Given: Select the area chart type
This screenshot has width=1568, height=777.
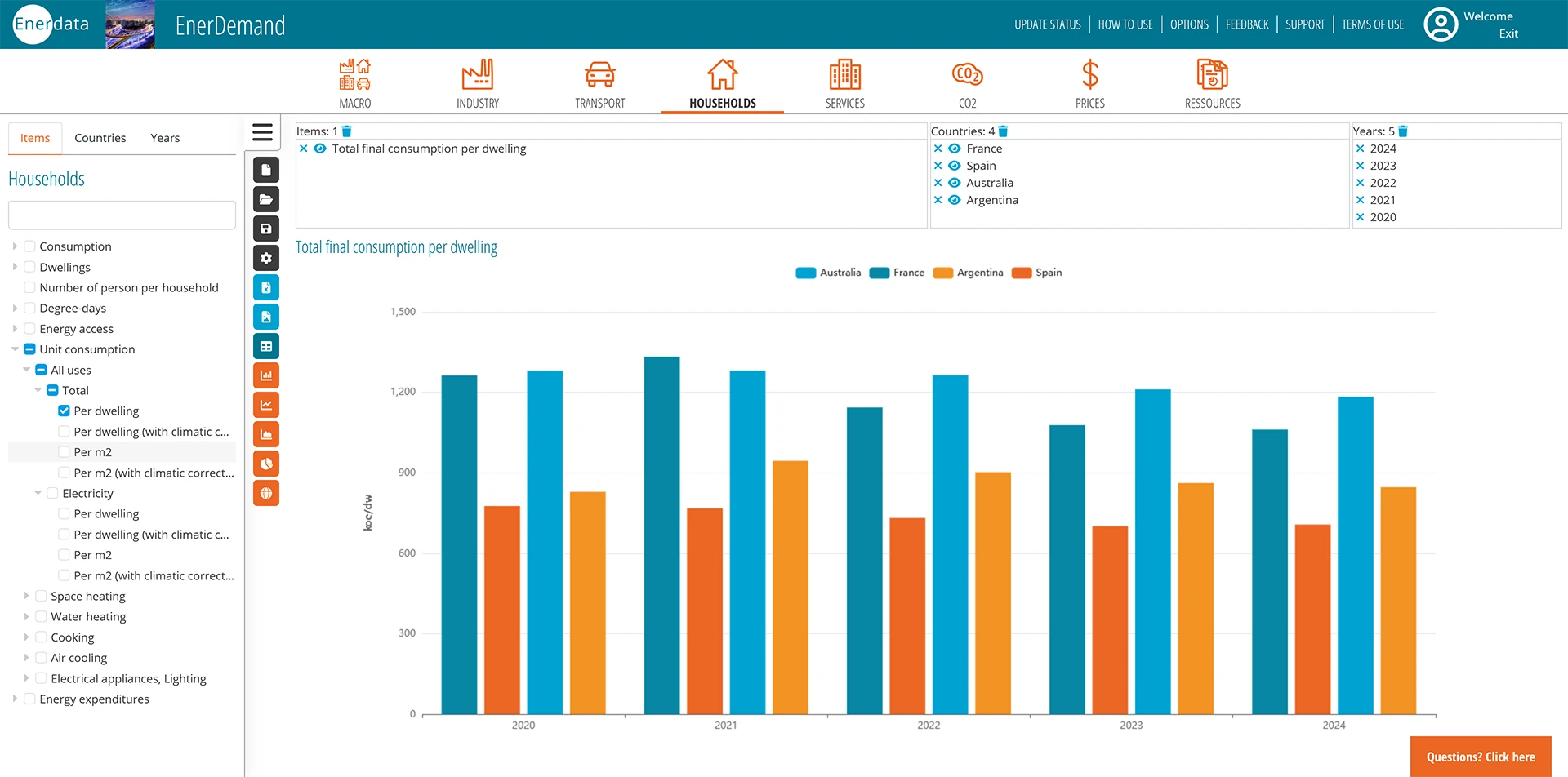Looking at the screenshot, I should 265,433.
